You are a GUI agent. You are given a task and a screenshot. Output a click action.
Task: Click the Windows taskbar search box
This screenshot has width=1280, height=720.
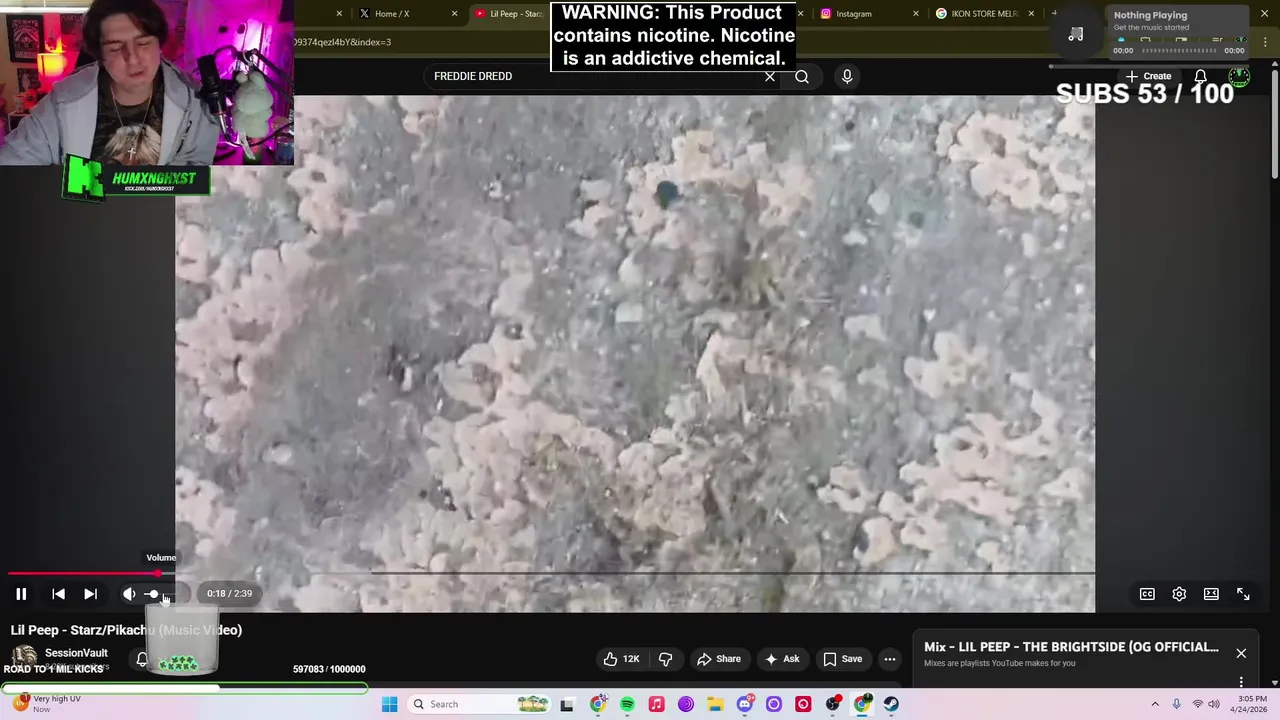(x=477, y=704)
